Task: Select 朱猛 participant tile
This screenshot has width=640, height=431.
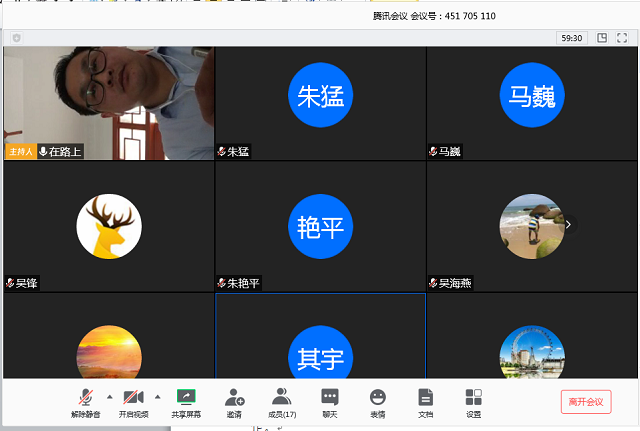Action: pos(321,103)
